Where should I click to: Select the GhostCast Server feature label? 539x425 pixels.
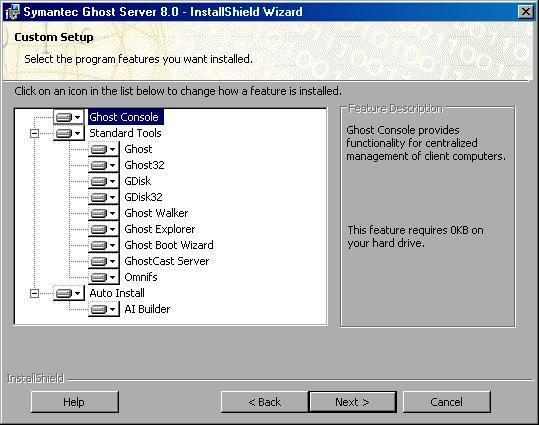point(167,261)
